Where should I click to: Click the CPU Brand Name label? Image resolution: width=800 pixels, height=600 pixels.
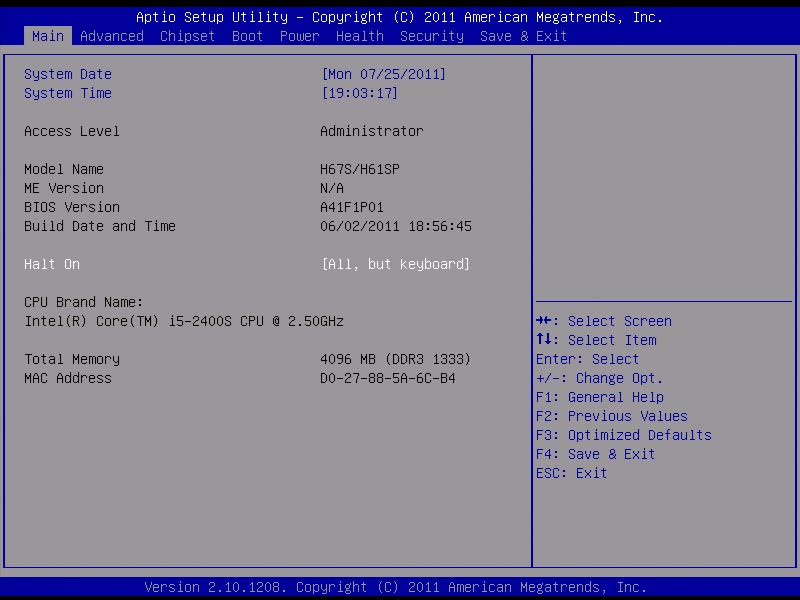84,302
